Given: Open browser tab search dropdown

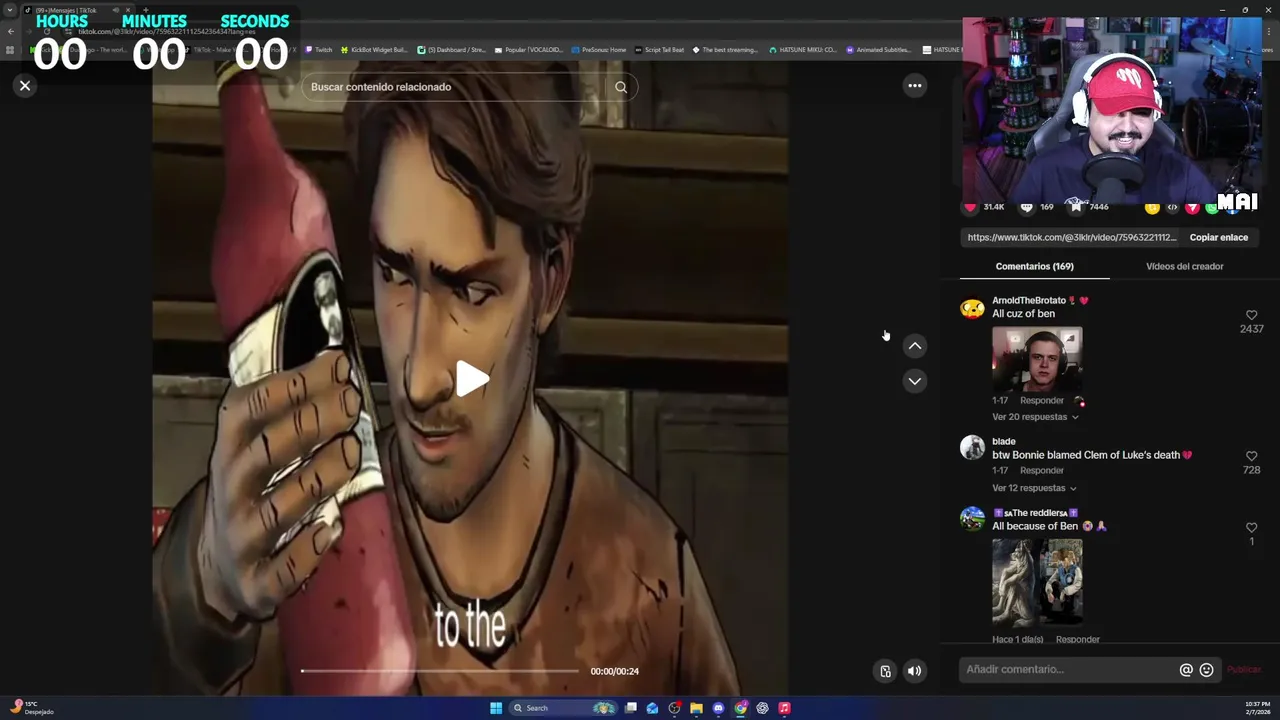Looking at the screenshot, I should tap(10, 11).
